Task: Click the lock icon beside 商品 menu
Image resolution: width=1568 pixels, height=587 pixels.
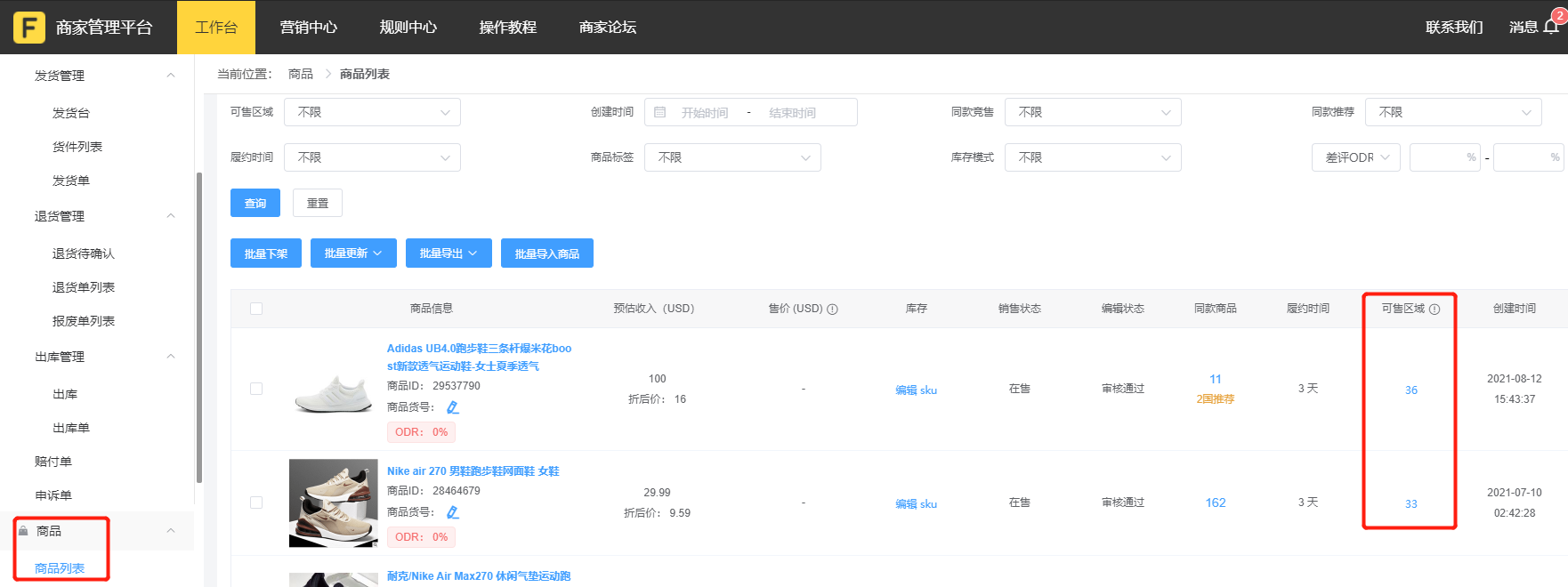Action: (x=23, y=531)
